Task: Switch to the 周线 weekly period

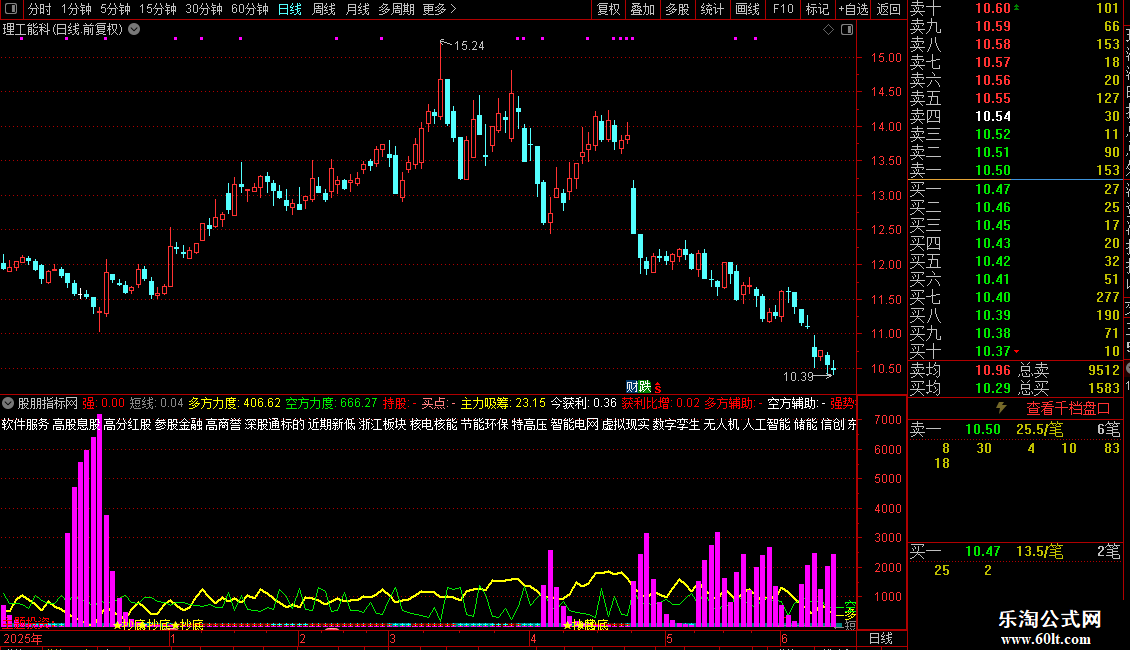Action: pos(324,9)
